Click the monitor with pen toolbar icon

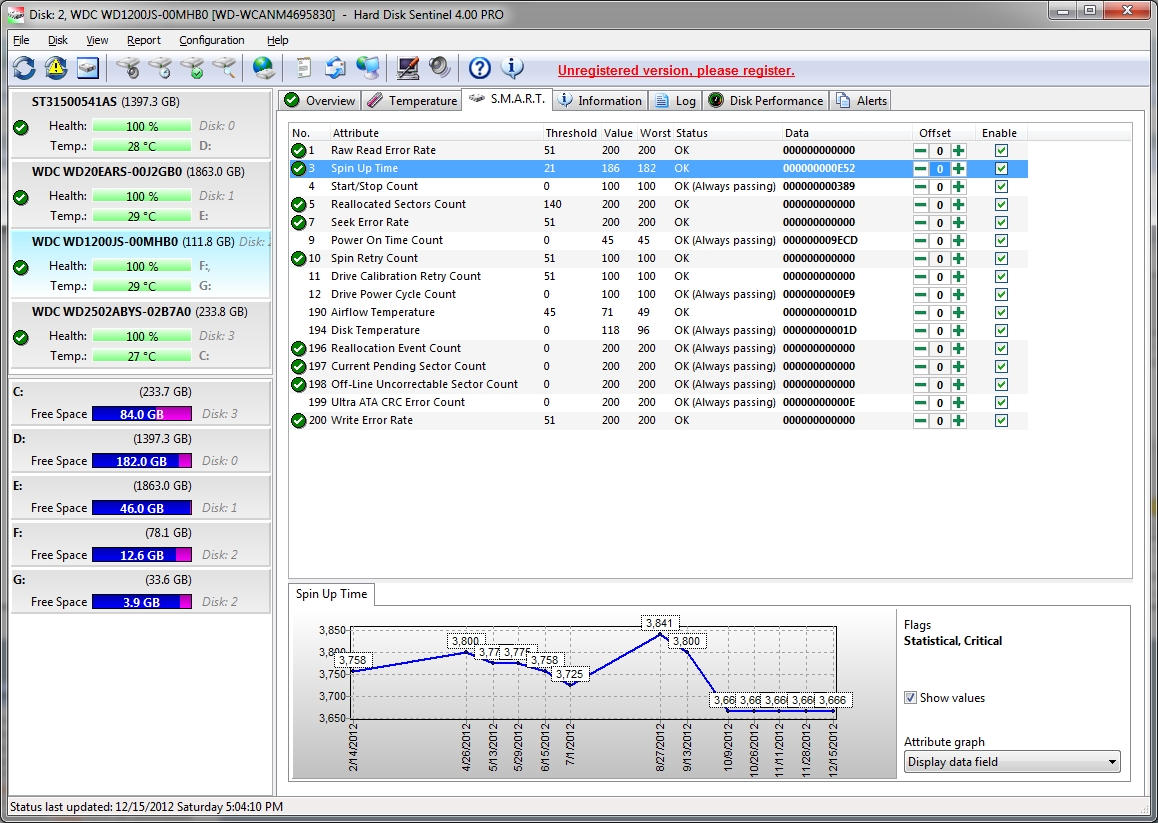click(x=407, y=68)
